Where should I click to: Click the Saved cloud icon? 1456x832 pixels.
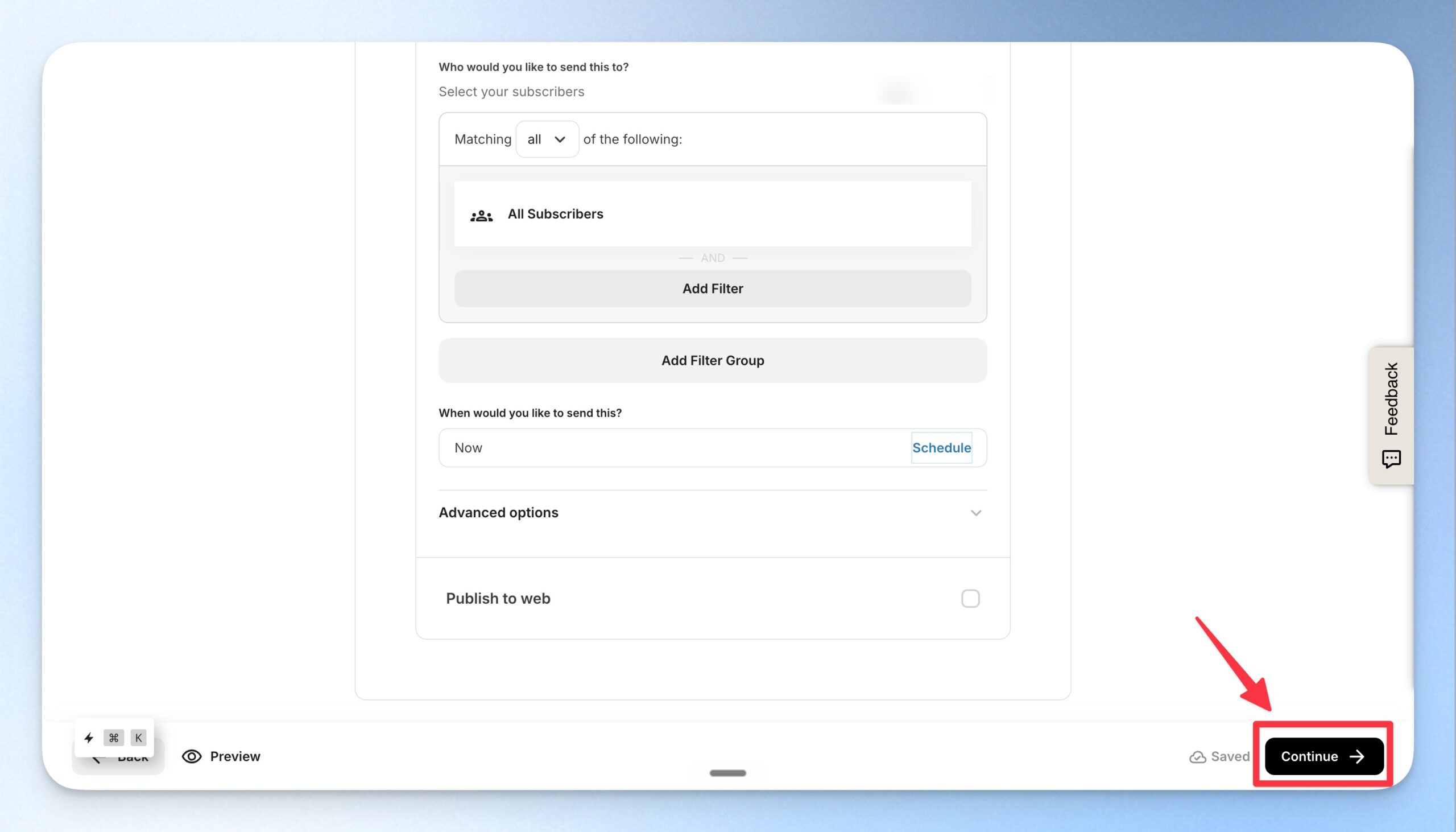1197,756
